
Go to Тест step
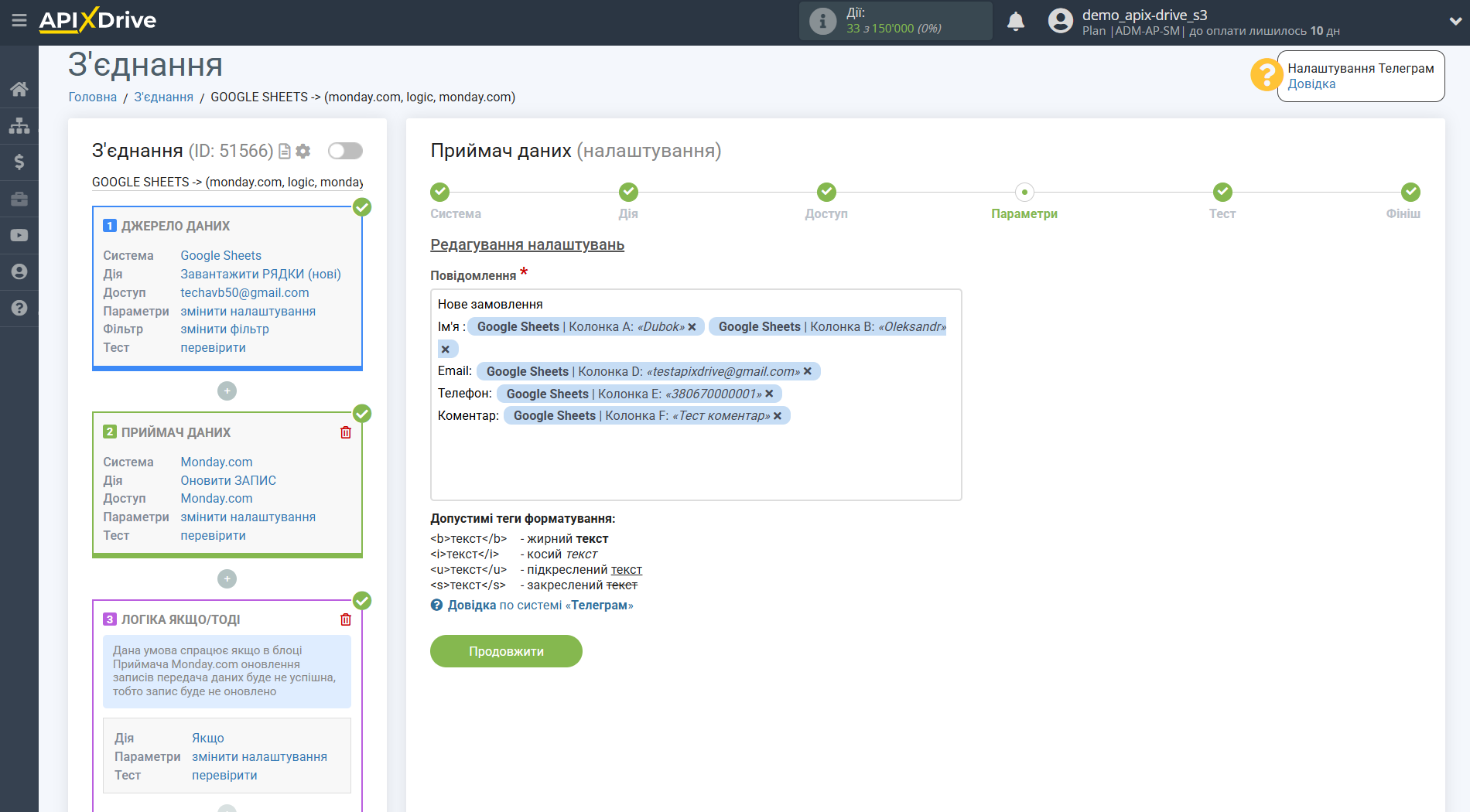tap(1222, 192)
